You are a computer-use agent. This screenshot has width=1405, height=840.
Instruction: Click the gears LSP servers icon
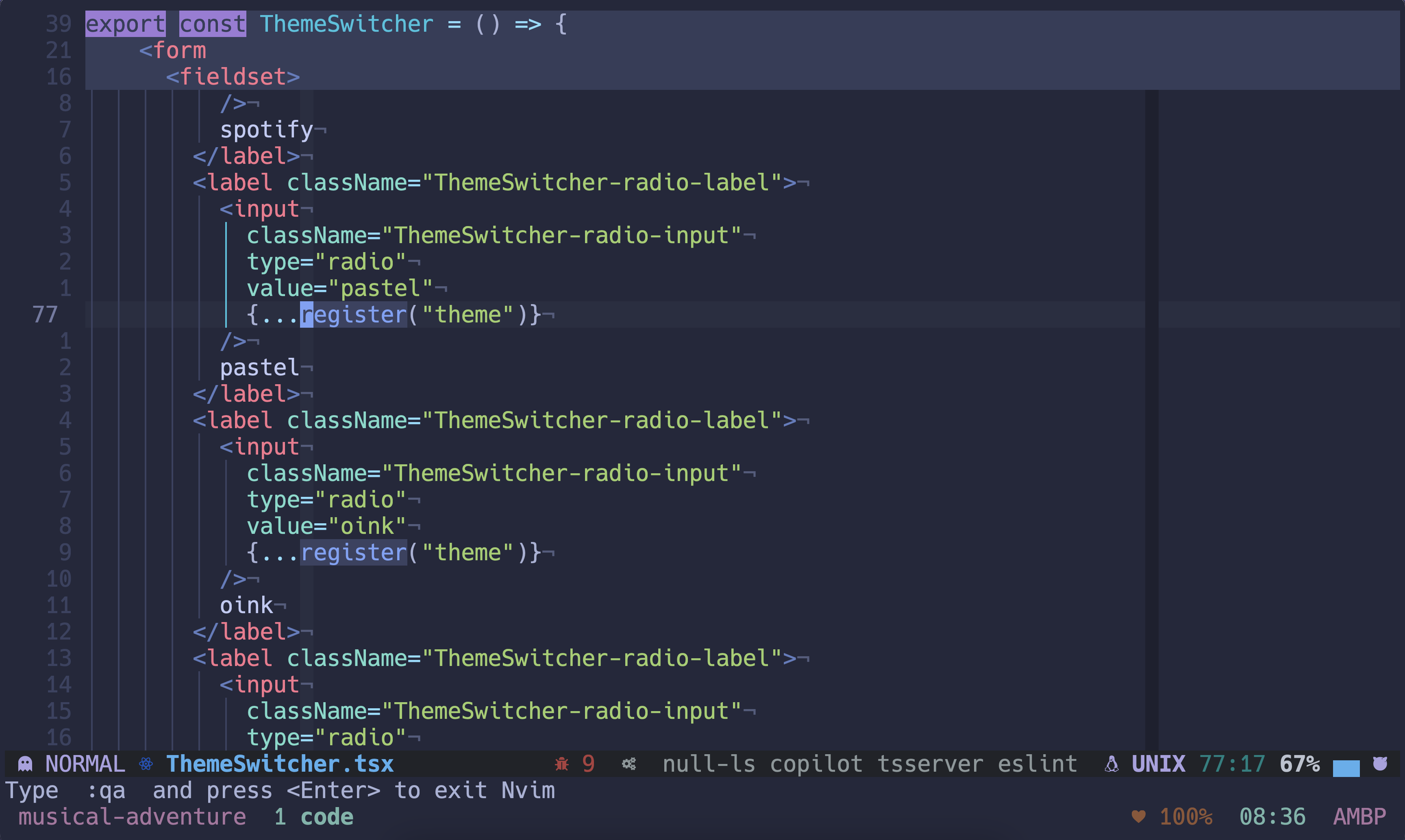click(629, 764)
